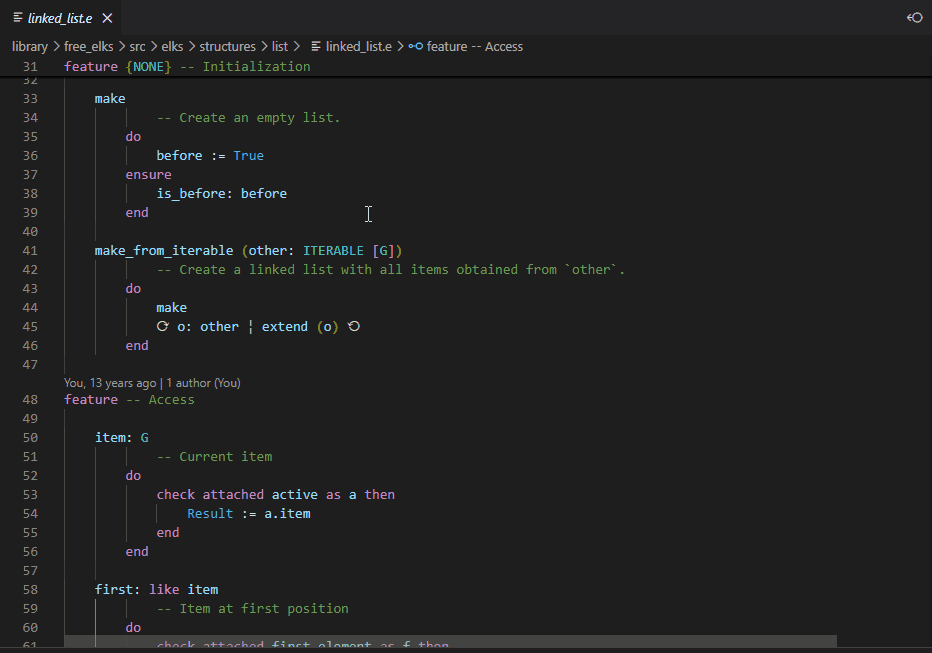This screenshot has height=653, width=932.
Task: Click line number 50 in the gutter
Action: point(30,437)
